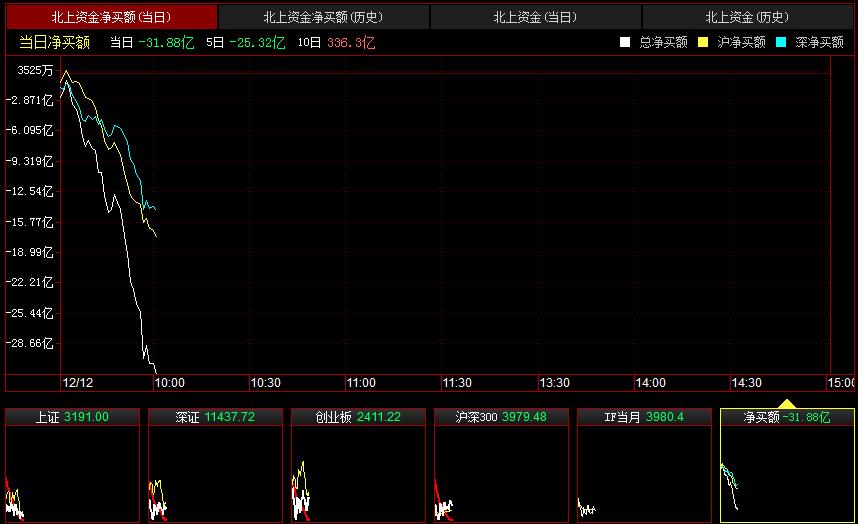The width and height of the screenshot is (858, 524).
Task: Open the 北上资金(当日) tab
Action: click(x=535, y=17)
